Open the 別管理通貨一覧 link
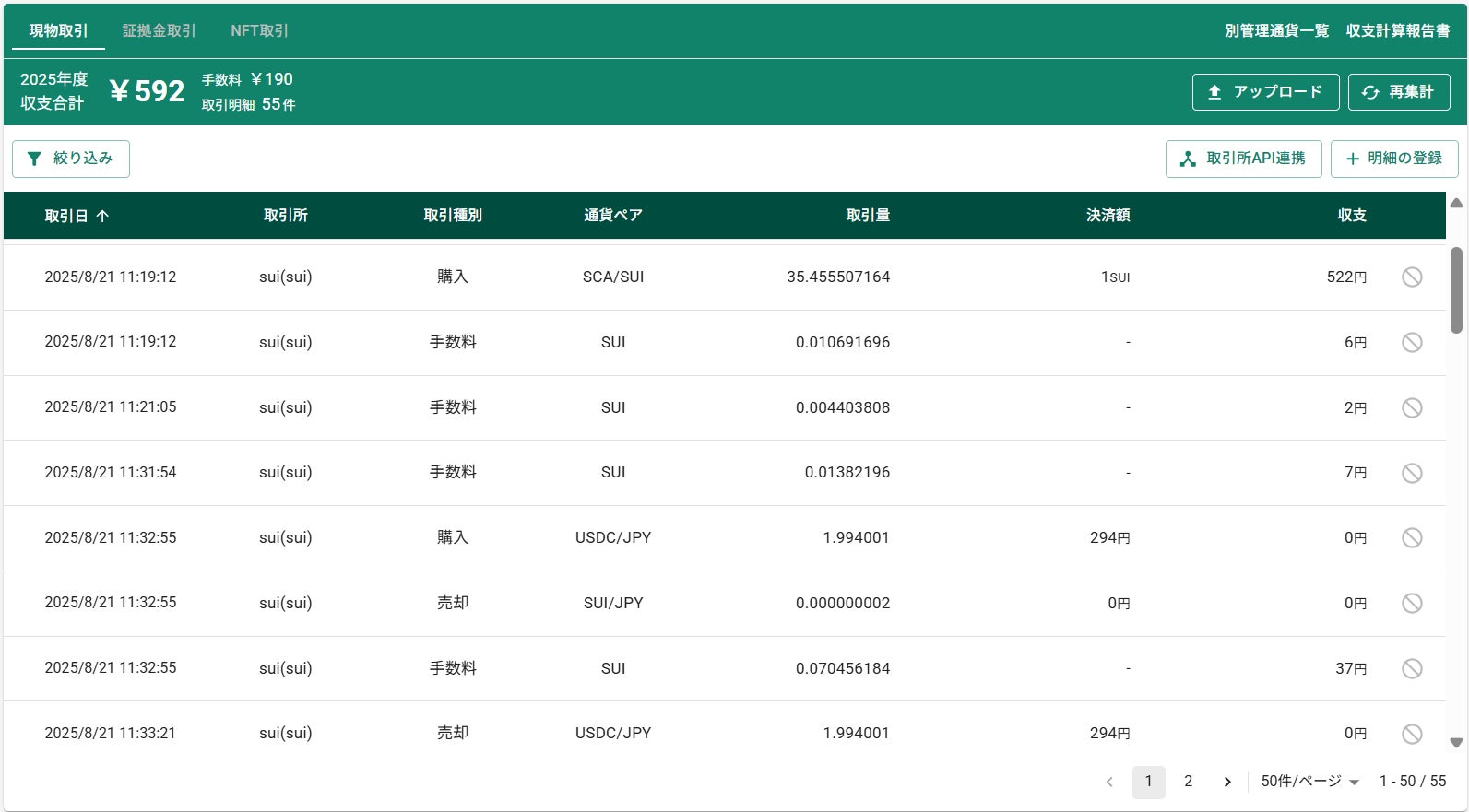The image size is (1469, 812). click(1276, 30)
